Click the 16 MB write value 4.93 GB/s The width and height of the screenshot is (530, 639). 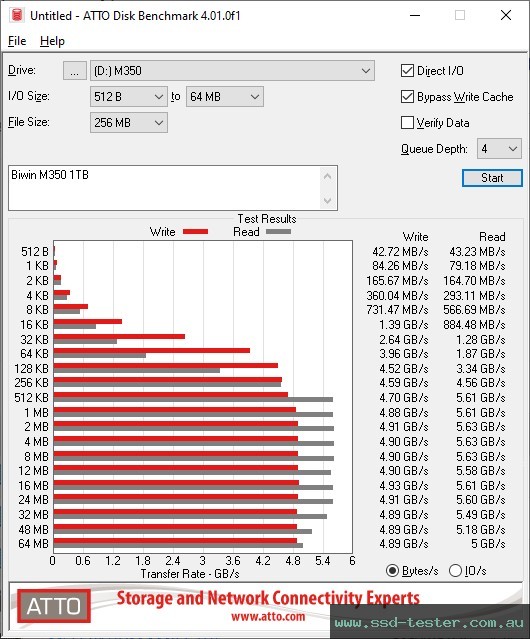click(404, 486)
